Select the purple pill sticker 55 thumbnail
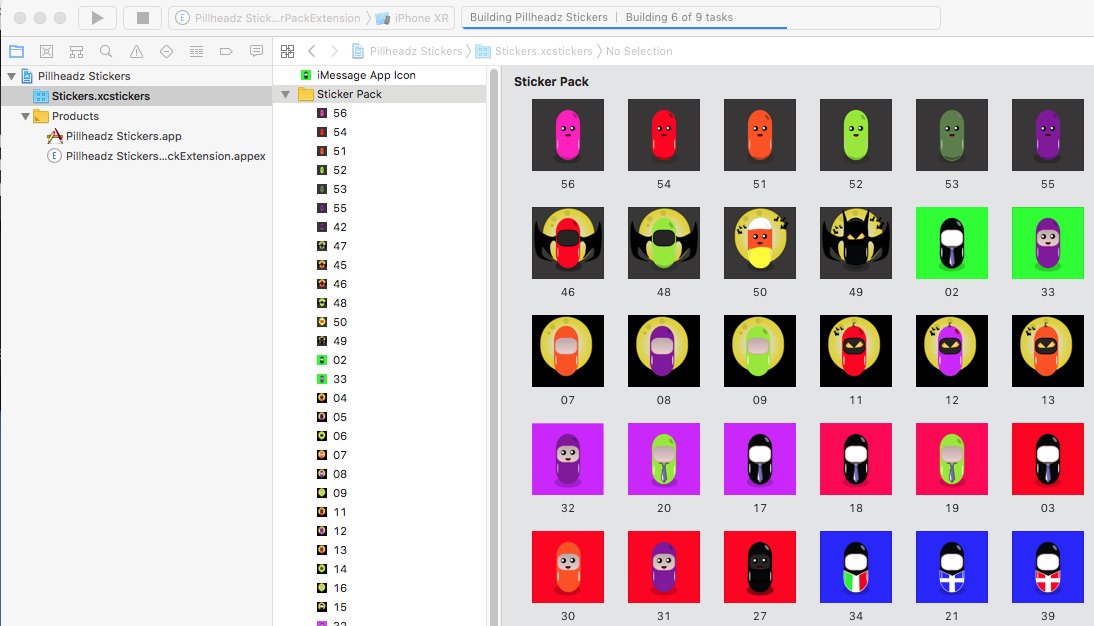The width and height of the screenshot is (1094, 626). click(1048, 135)
